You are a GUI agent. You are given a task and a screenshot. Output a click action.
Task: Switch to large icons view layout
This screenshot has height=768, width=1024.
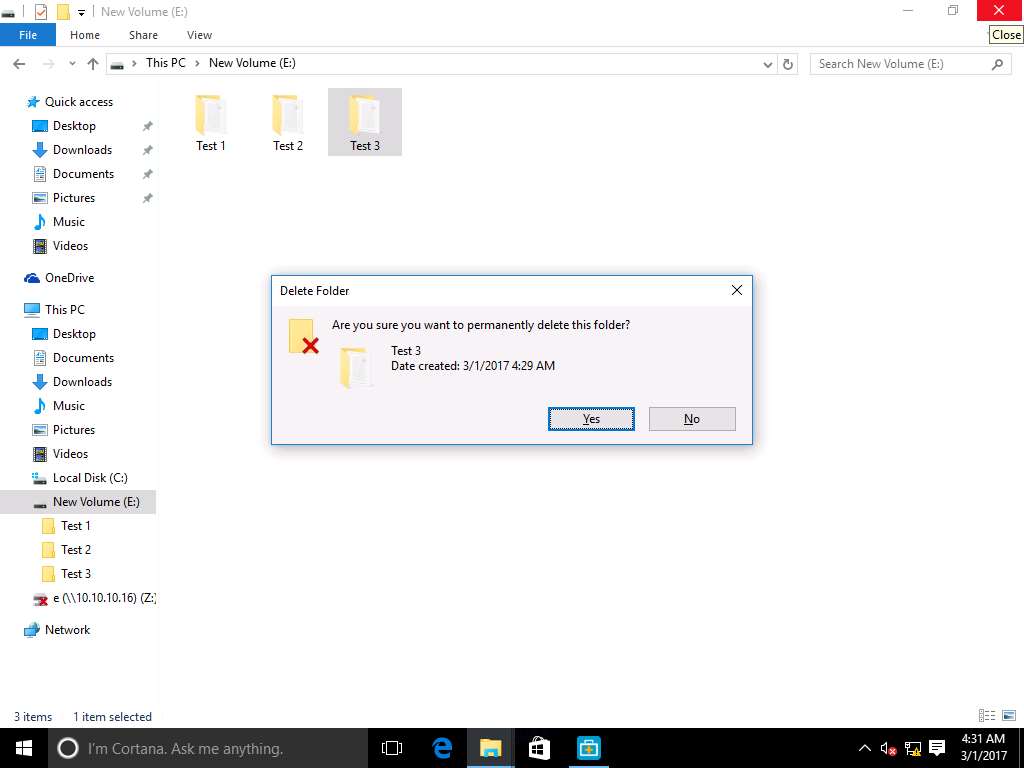[1009, 716]
